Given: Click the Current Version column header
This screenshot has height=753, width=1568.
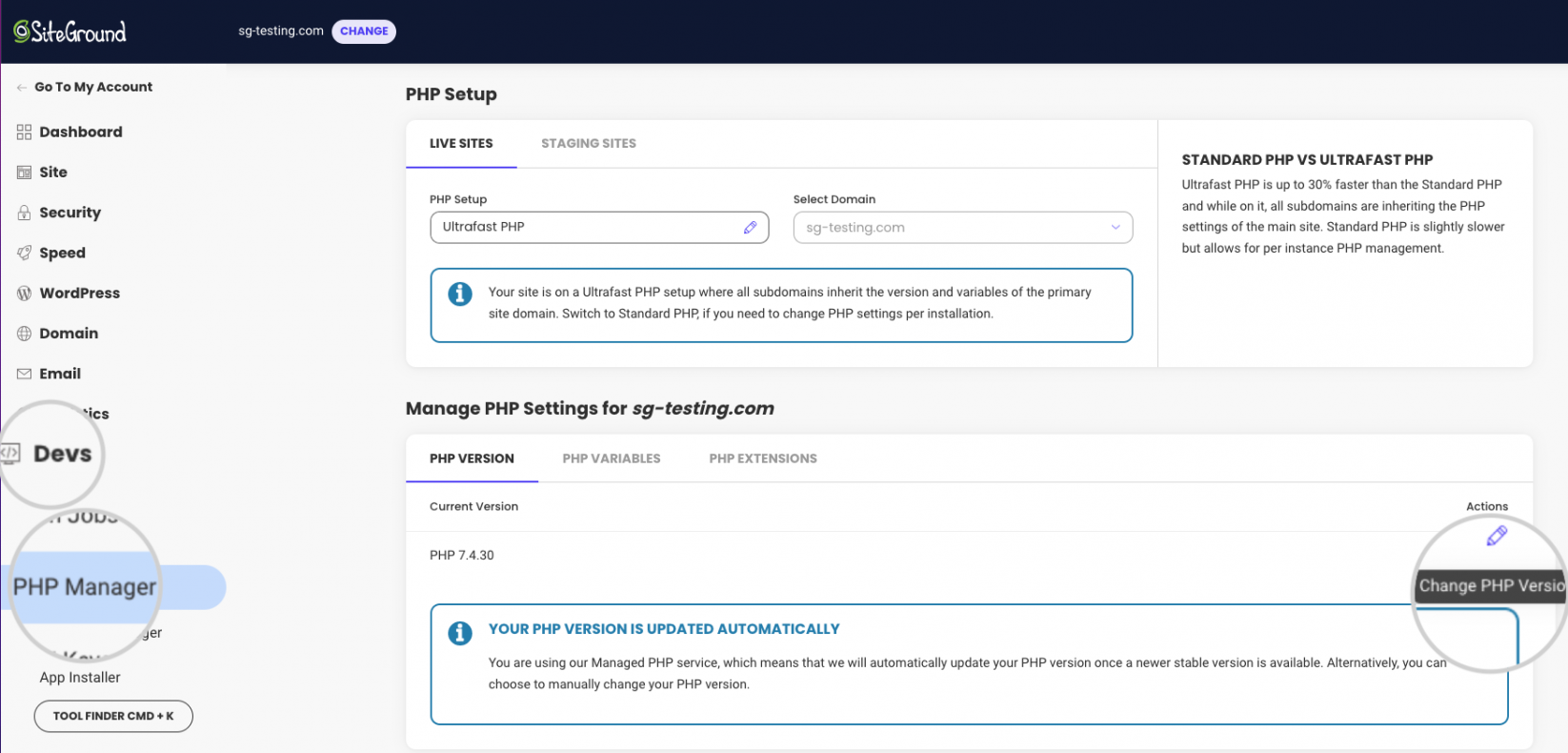Looking at the screenshot, I should click(473, 506).
